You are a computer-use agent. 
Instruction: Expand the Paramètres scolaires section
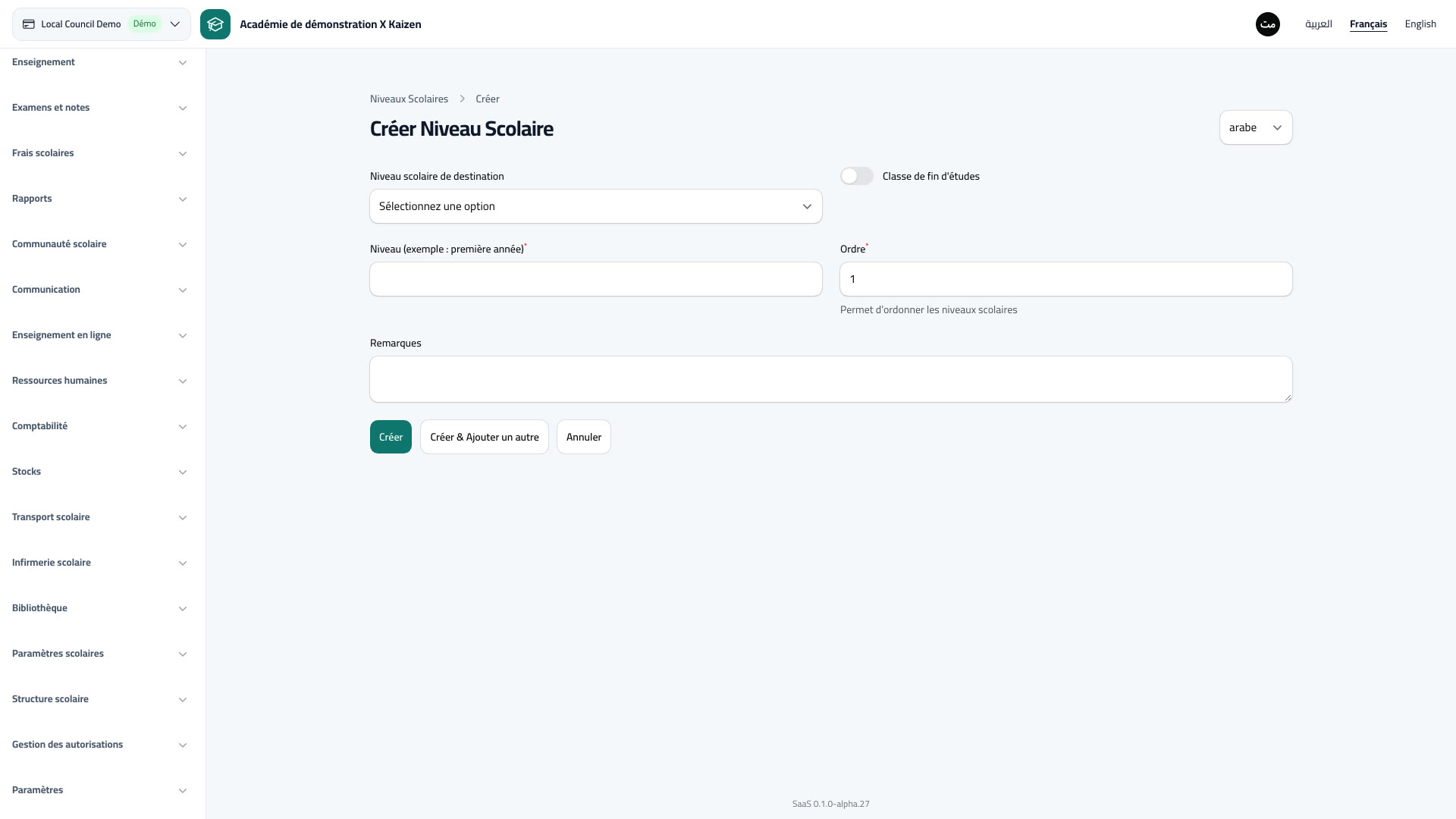pos(100,654)
